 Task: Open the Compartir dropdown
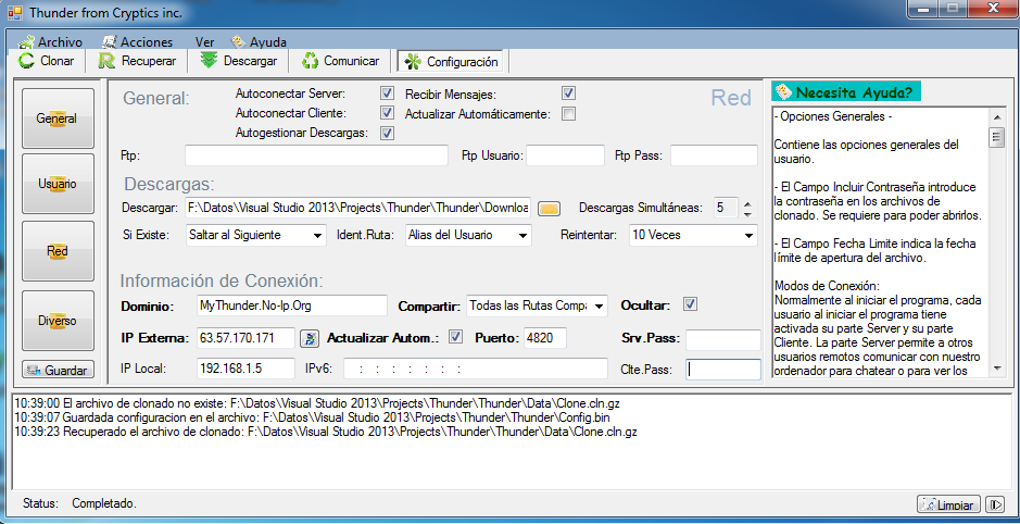pyautogui.click(x=599, y=306)
